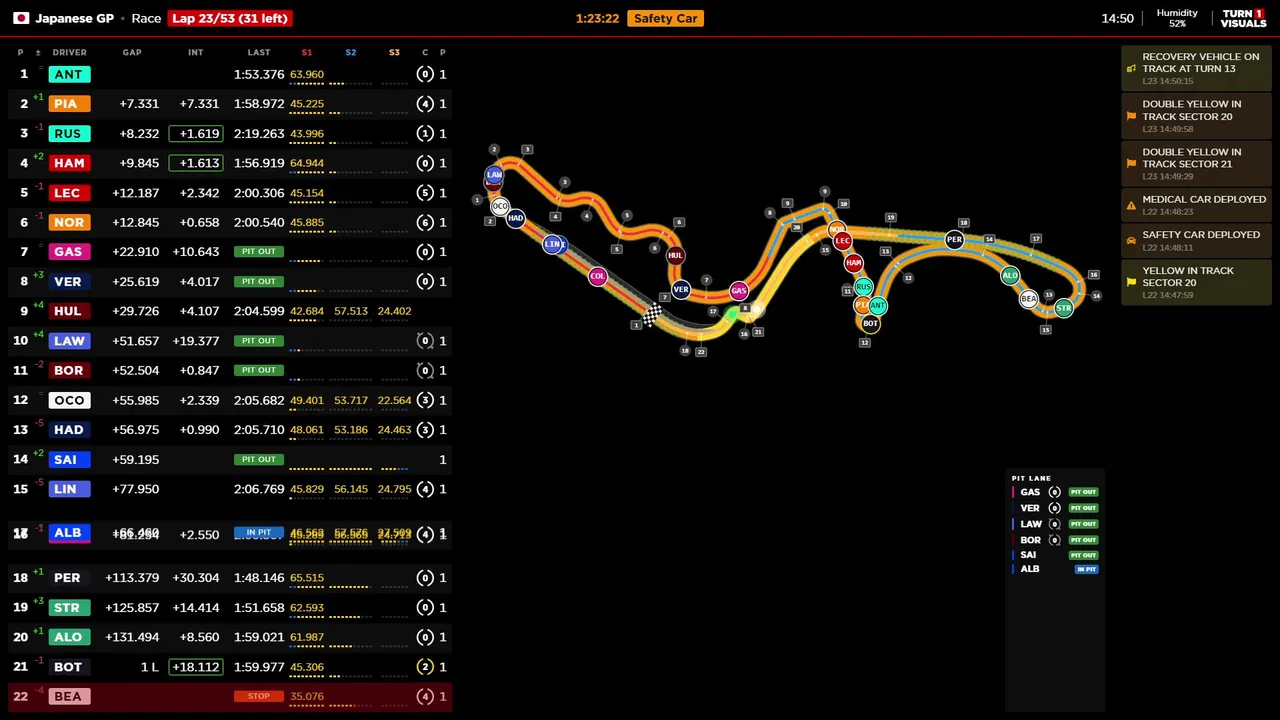Select the HUL car marker on the track map
This screenshot has width=1280, height=720.
click(x=675, y=256)
